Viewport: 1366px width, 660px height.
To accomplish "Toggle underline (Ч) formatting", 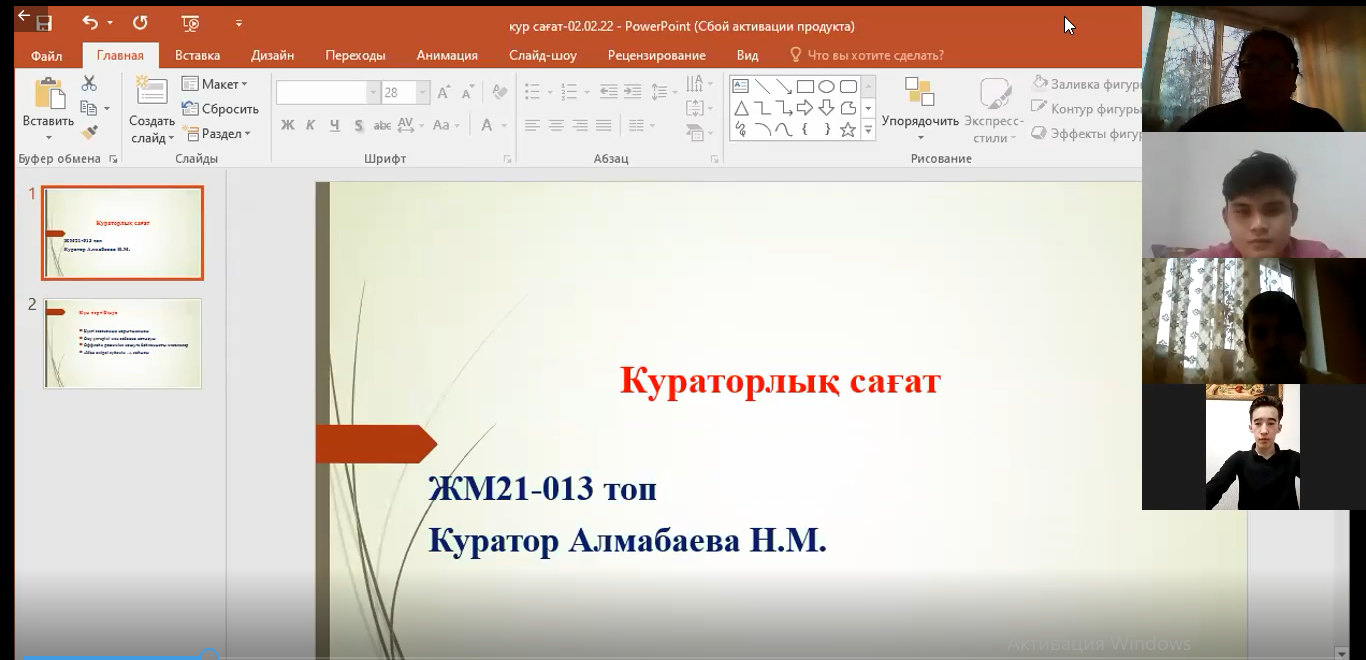I will click(x=334, y=126).
